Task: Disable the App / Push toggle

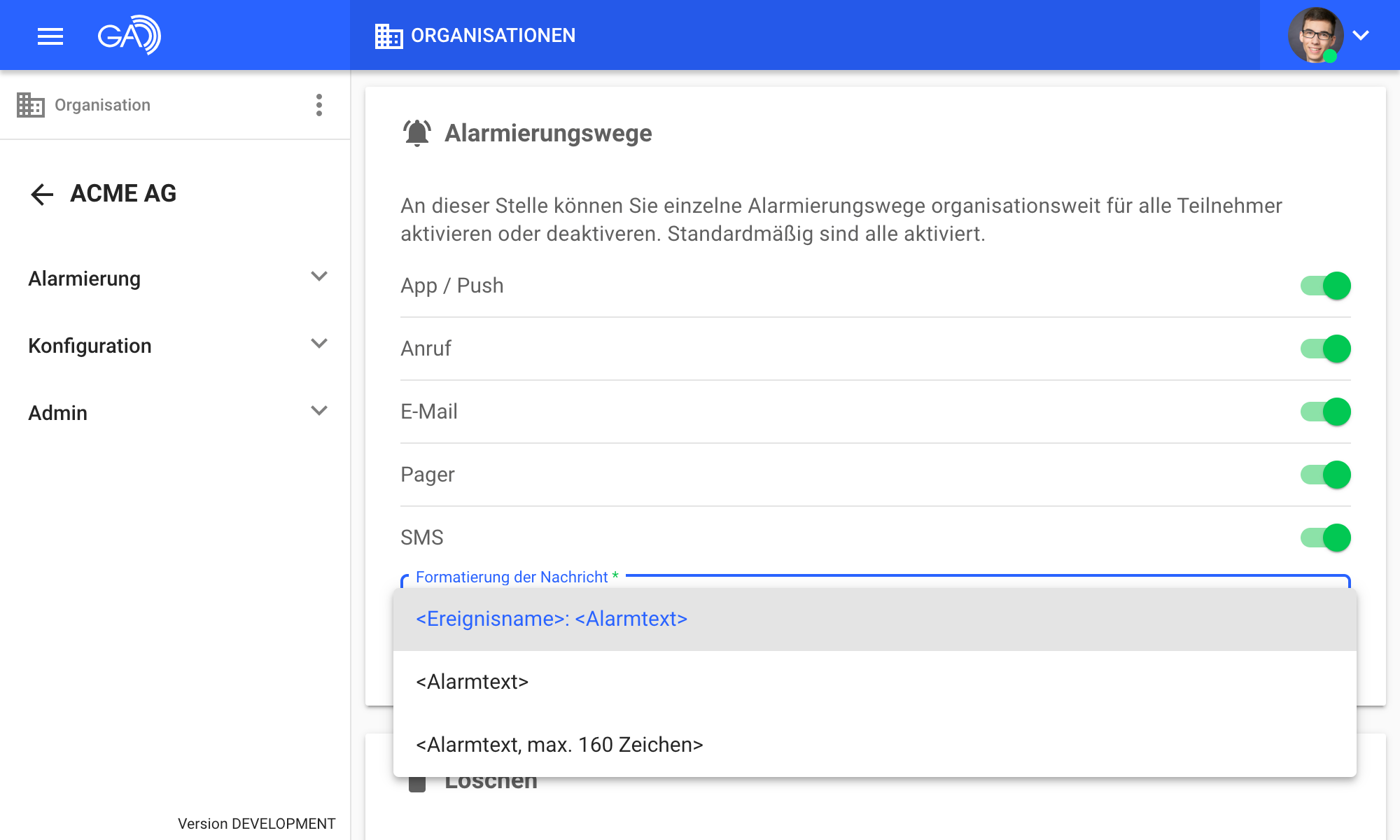Action: pos(1325,286)
